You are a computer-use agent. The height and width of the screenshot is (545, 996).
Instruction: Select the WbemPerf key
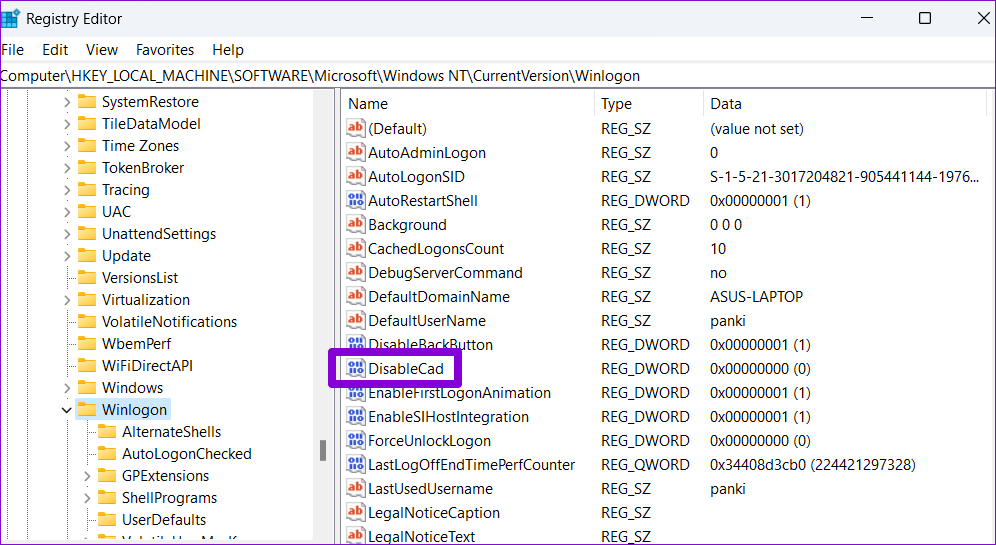pos(137,344)
